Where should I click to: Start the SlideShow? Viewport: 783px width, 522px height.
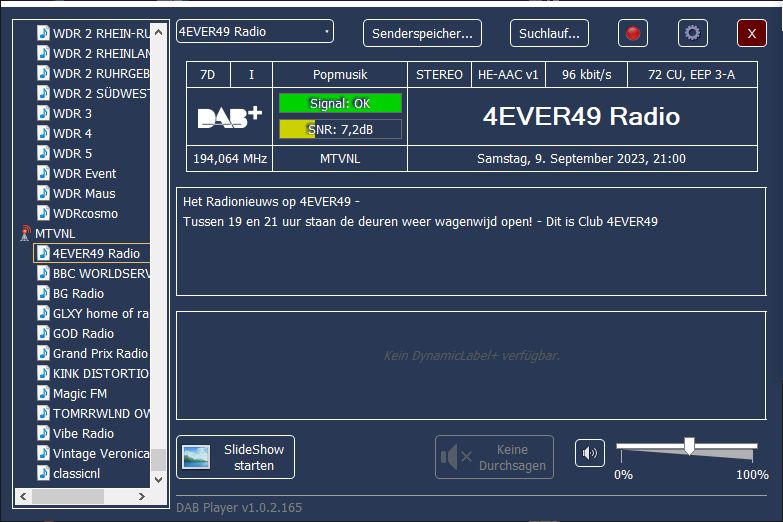click(235, 457)
